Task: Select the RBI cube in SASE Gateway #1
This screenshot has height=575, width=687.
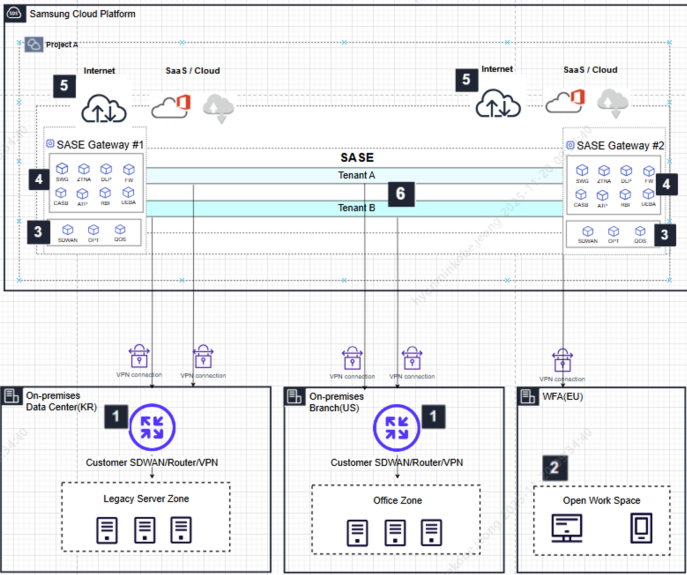Action: (105, 193)
